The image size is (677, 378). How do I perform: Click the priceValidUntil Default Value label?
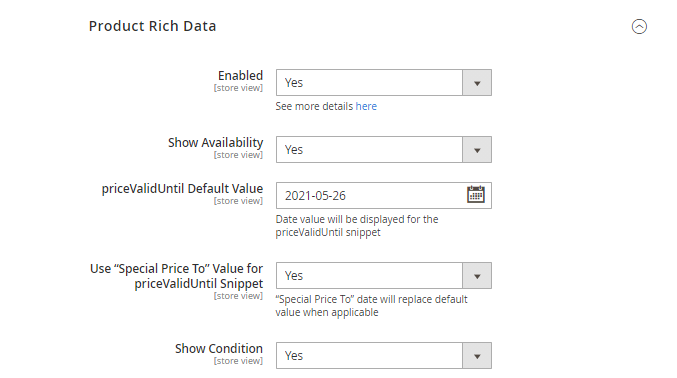182,189
